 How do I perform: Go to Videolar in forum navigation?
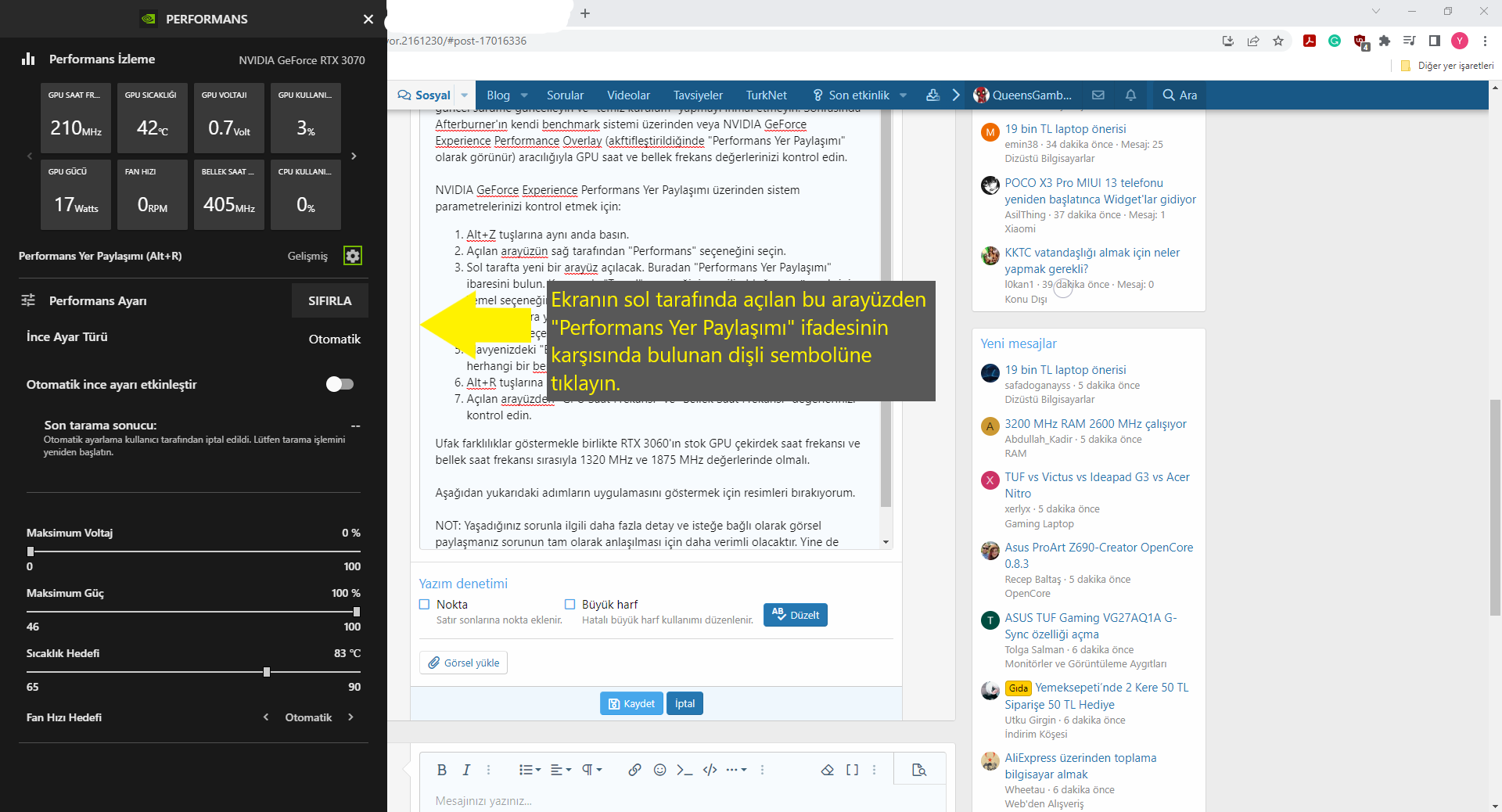pyautogui.click(x=628, y=95)
